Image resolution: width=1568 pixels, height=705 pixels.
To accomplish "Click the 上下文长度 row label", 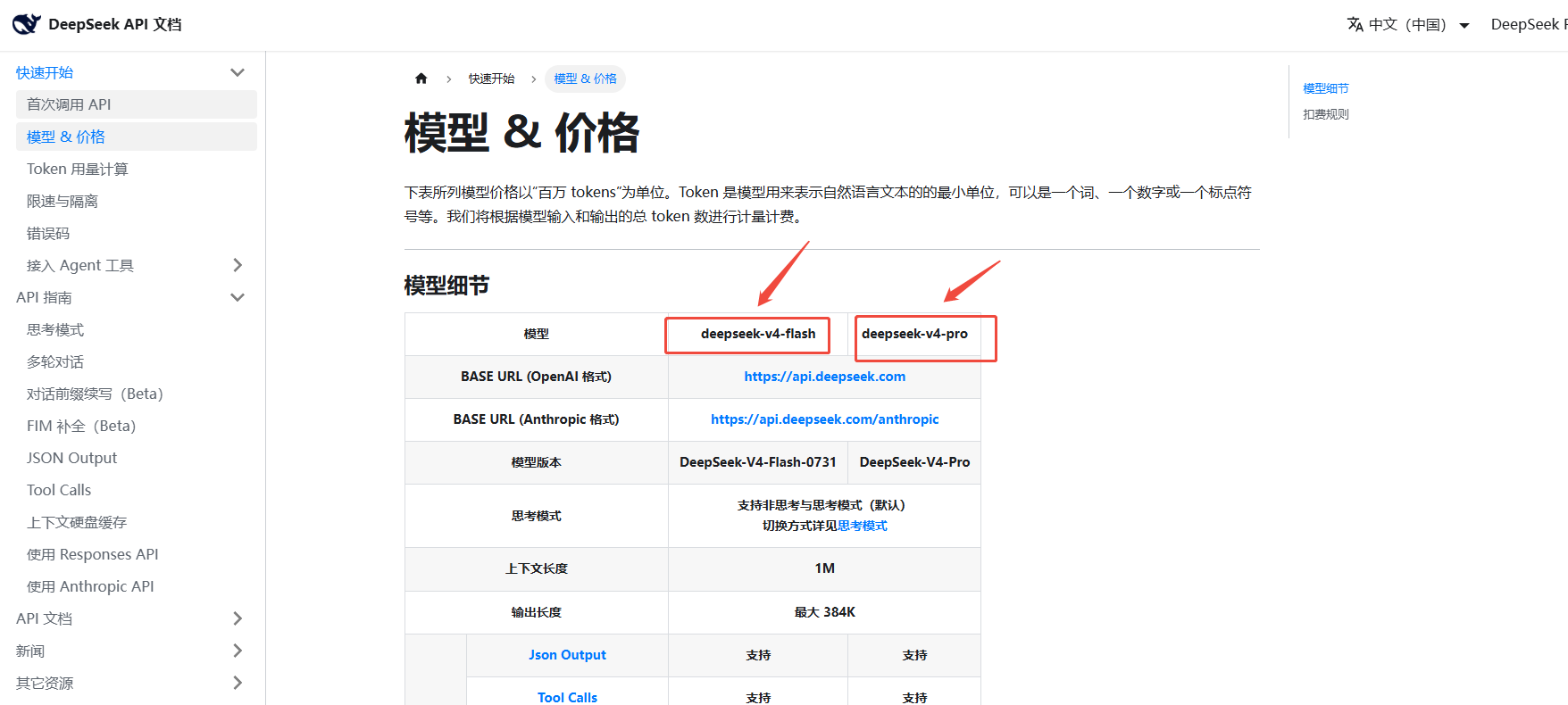I will click(537, 568).
